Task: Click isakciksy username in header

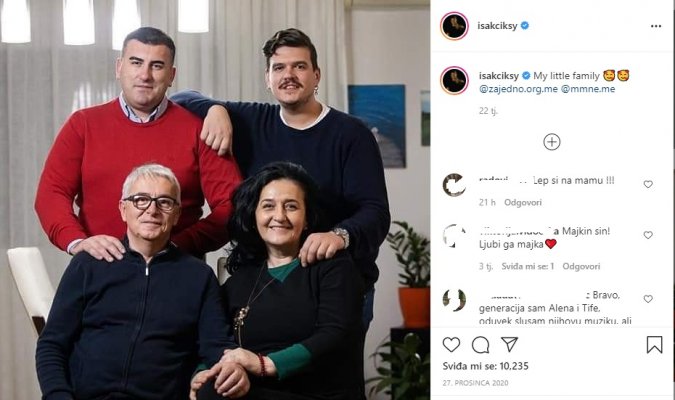Action: 497,26
